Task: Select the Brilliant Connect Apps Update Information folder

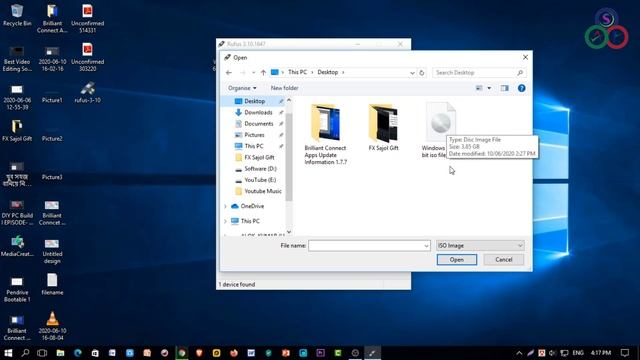Action: [325, 134]
